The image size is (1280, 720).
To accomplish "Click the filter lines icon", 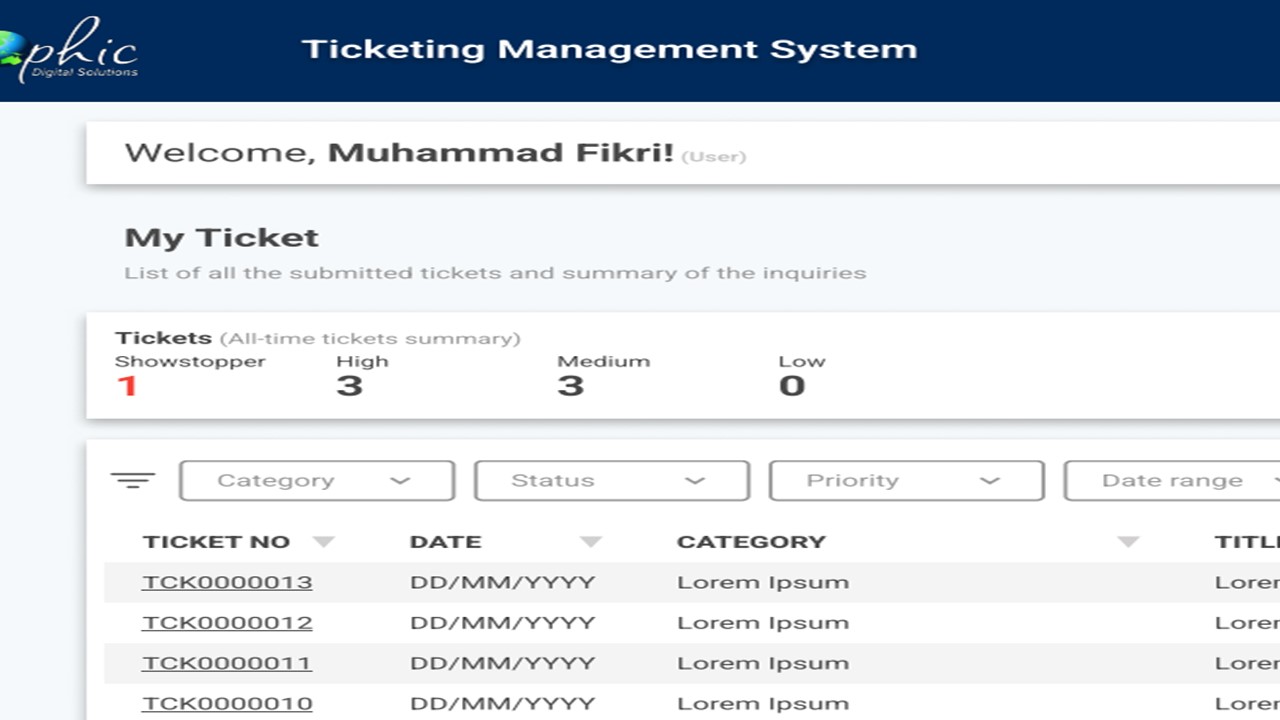I will tap(133, 481).
